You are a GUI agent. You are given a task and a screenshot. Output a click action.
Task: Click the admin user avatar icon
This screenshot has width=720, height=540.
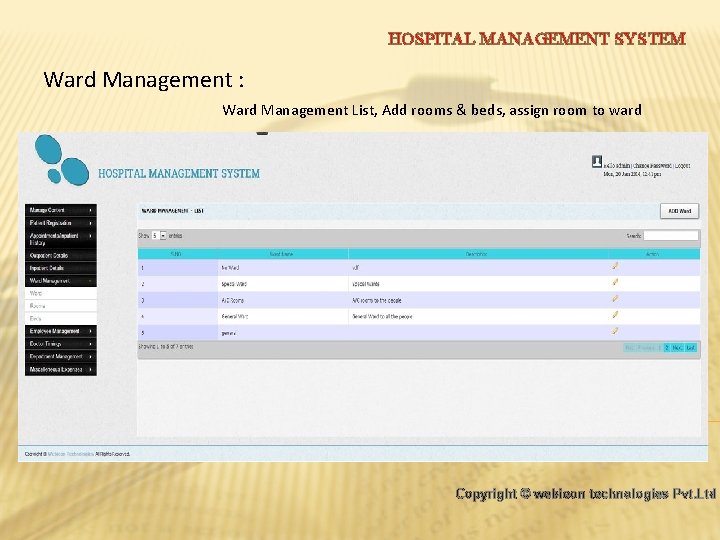coord(596,161)
